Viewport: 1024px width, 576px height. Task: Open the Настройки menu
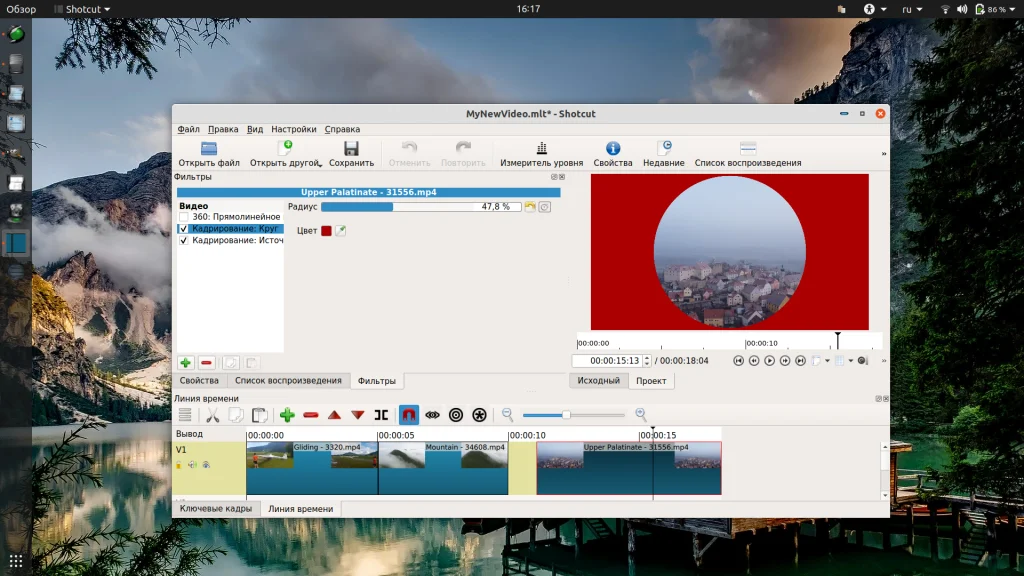293,129
